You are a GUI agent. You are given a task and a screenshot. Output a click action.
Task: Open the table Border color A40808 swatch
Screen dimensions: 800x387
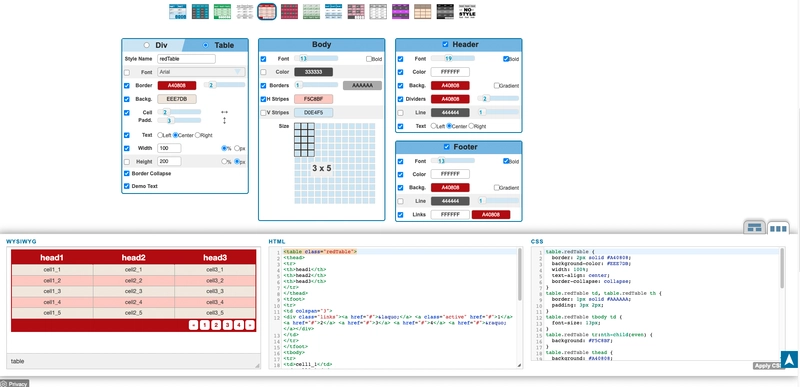(x=177, y=86)
